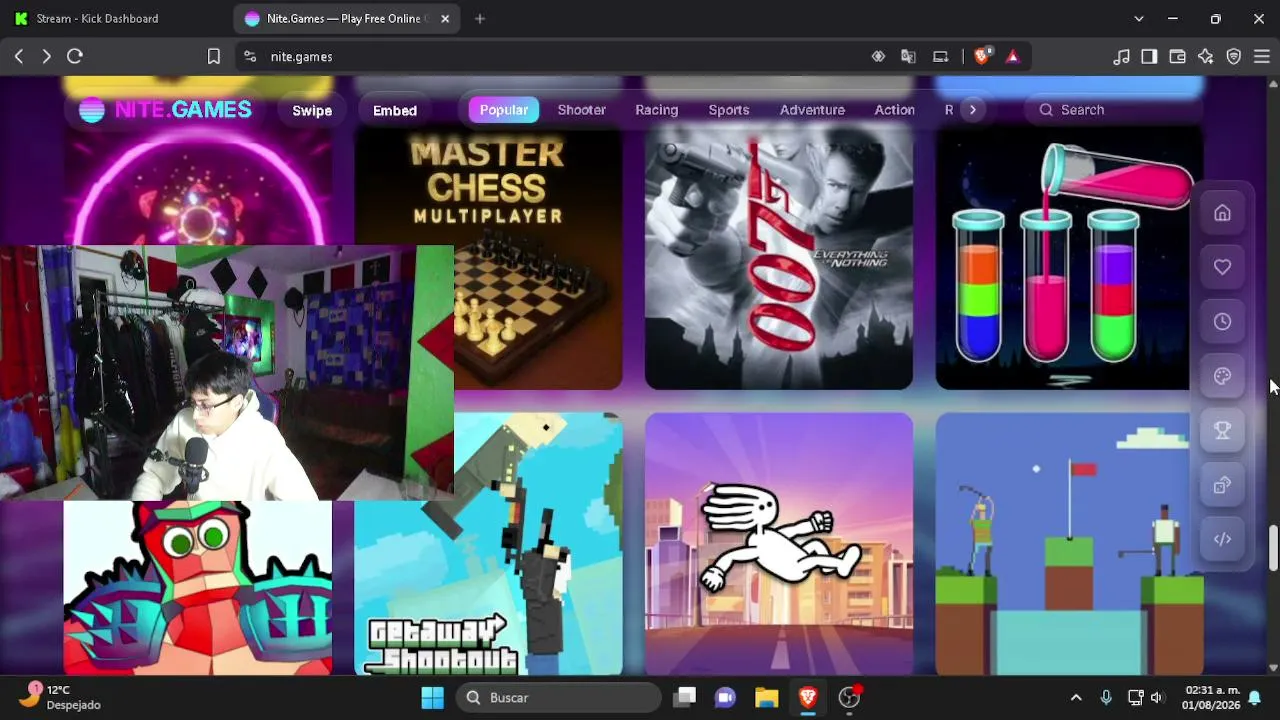Image resolution: width=1280 pixels, height=720 pixels.
Task: Click the microphone tray icon
Action: point(1106,698)
